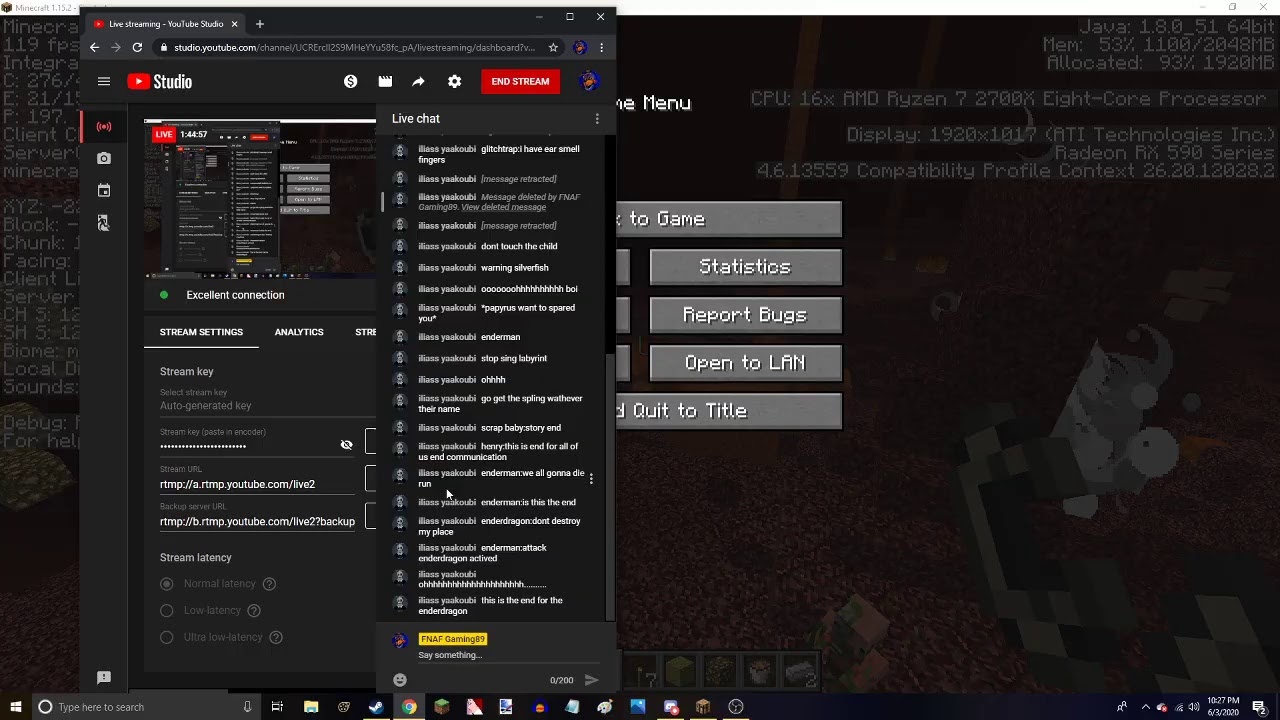The image size is (1280, 720).
Task: Open Chrome three-dot menu
Action: pyautogui.click(x=601, y=47)
